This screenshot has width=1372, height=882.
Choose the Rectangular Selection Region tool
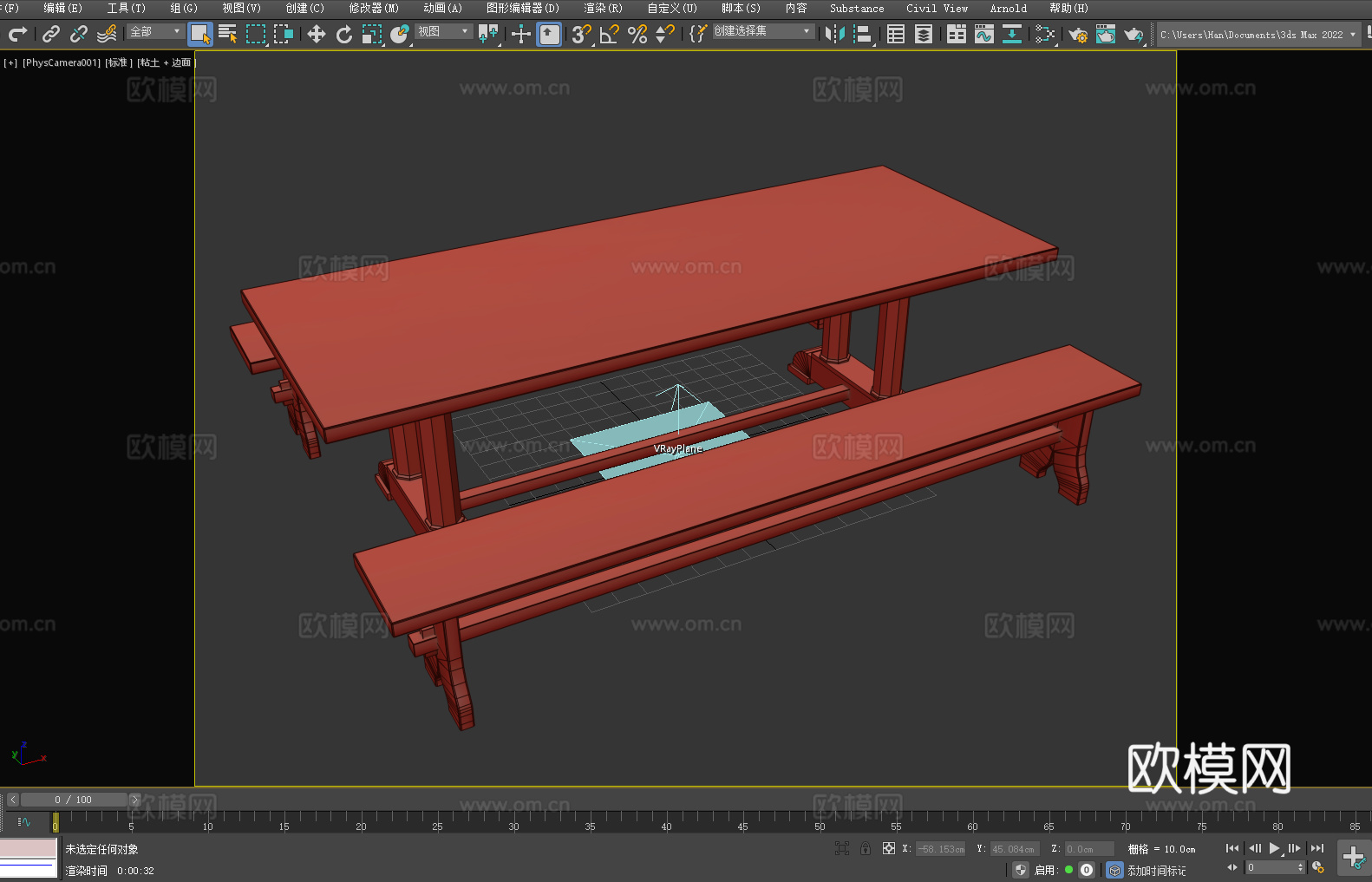pyautogui.click(x=256, y=34)
